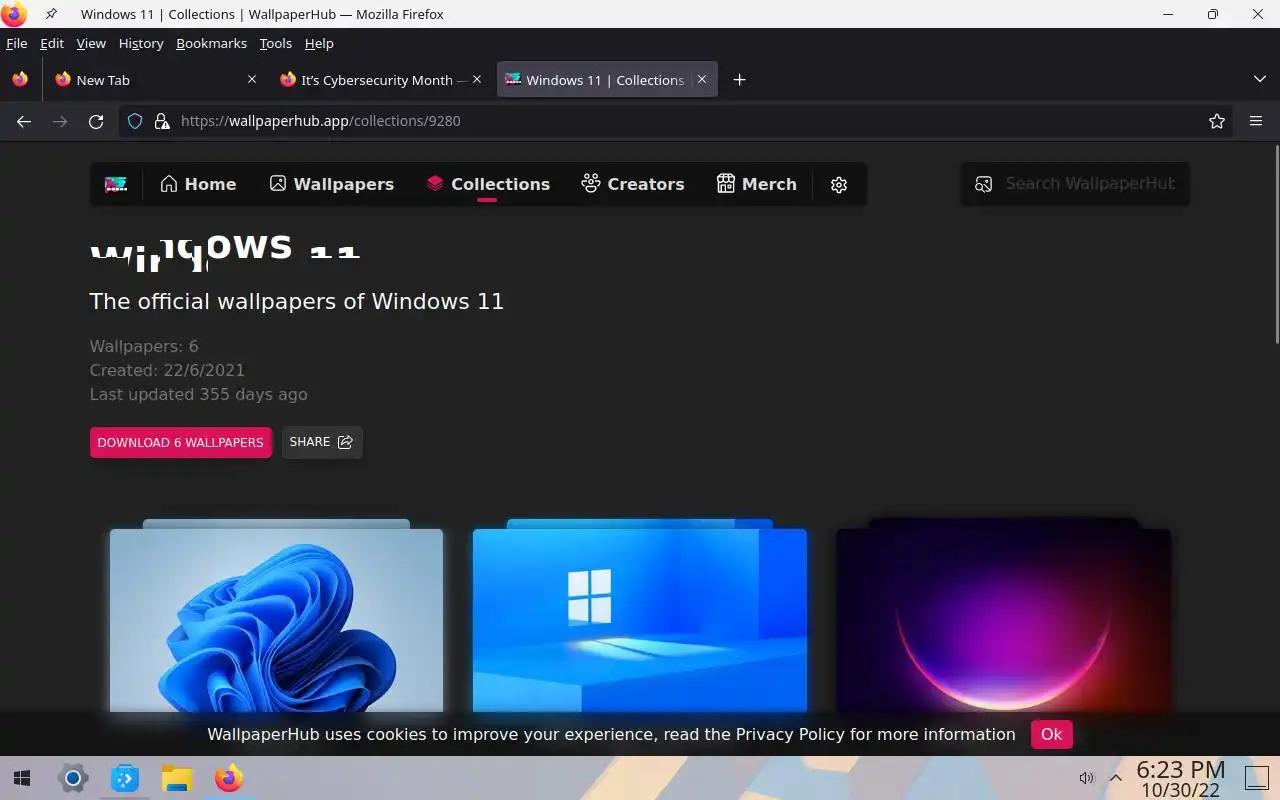Bookmark this page with the star icon
The height and width of the screenshot is (800, 1280).
tap(1217, 121)
